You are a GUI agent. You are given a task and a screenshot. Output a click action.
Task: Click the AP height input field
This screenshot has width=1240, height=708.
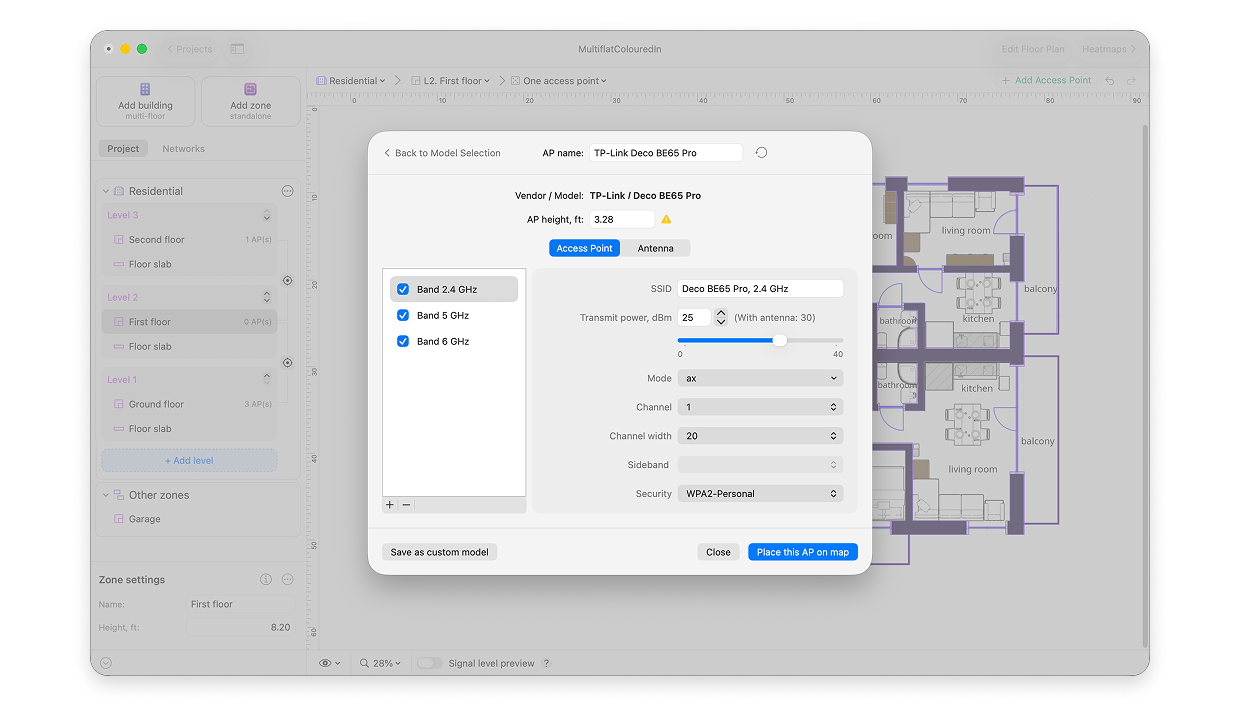coord(622,219)
